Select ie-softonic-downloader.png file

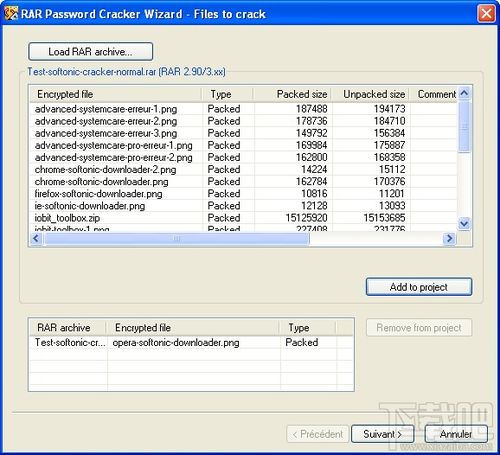(90, 206)
